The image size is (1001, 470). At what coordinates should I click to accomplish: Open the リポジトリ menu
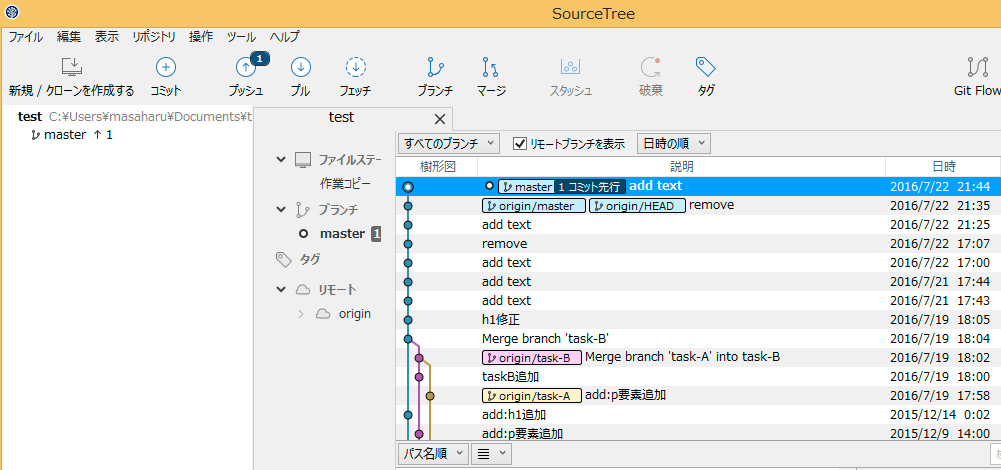pyautogui.click(x=154, y=36)
